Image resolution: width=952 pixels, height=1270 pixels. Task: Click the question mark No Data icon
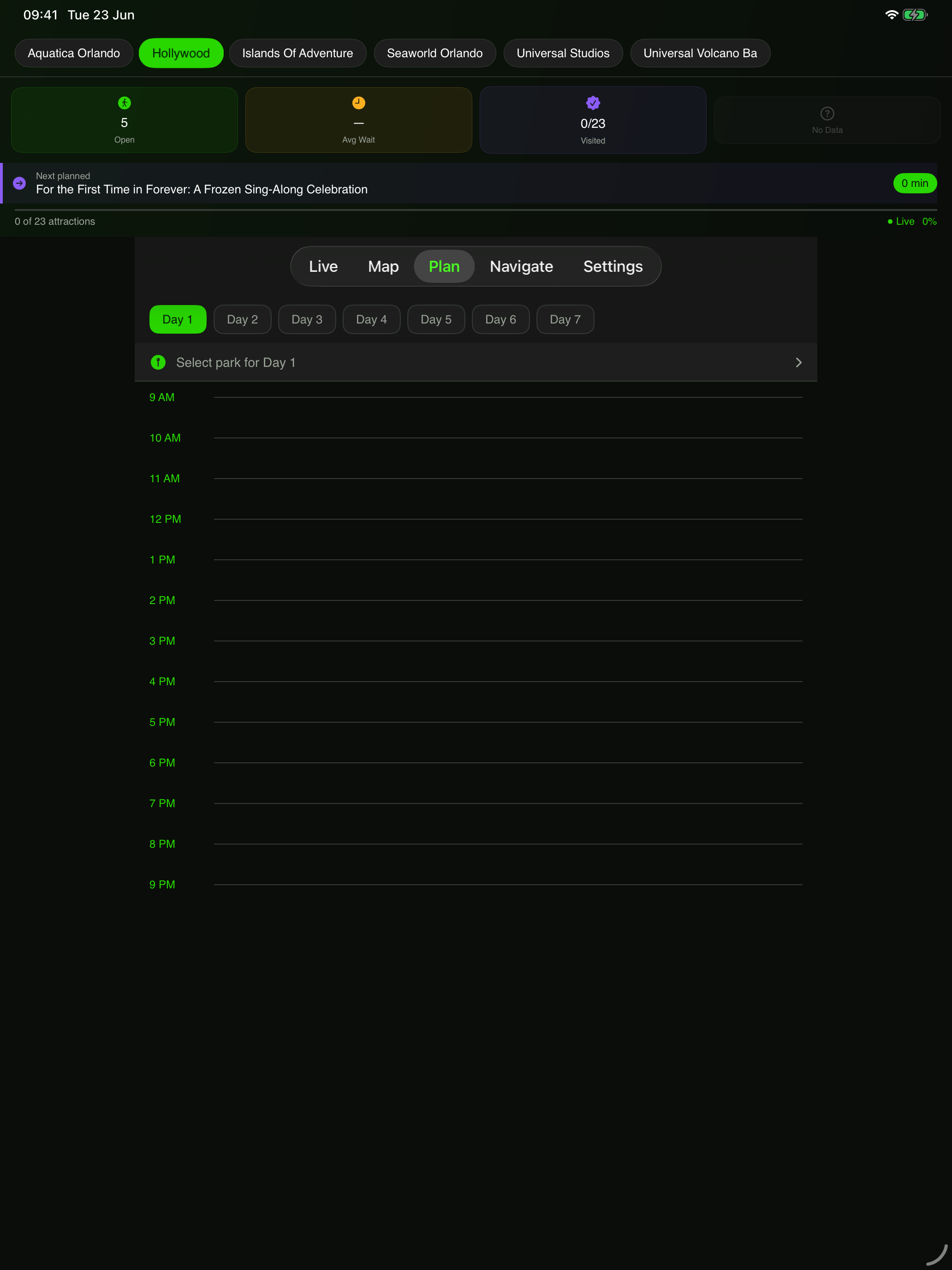[x=827, y=113]
